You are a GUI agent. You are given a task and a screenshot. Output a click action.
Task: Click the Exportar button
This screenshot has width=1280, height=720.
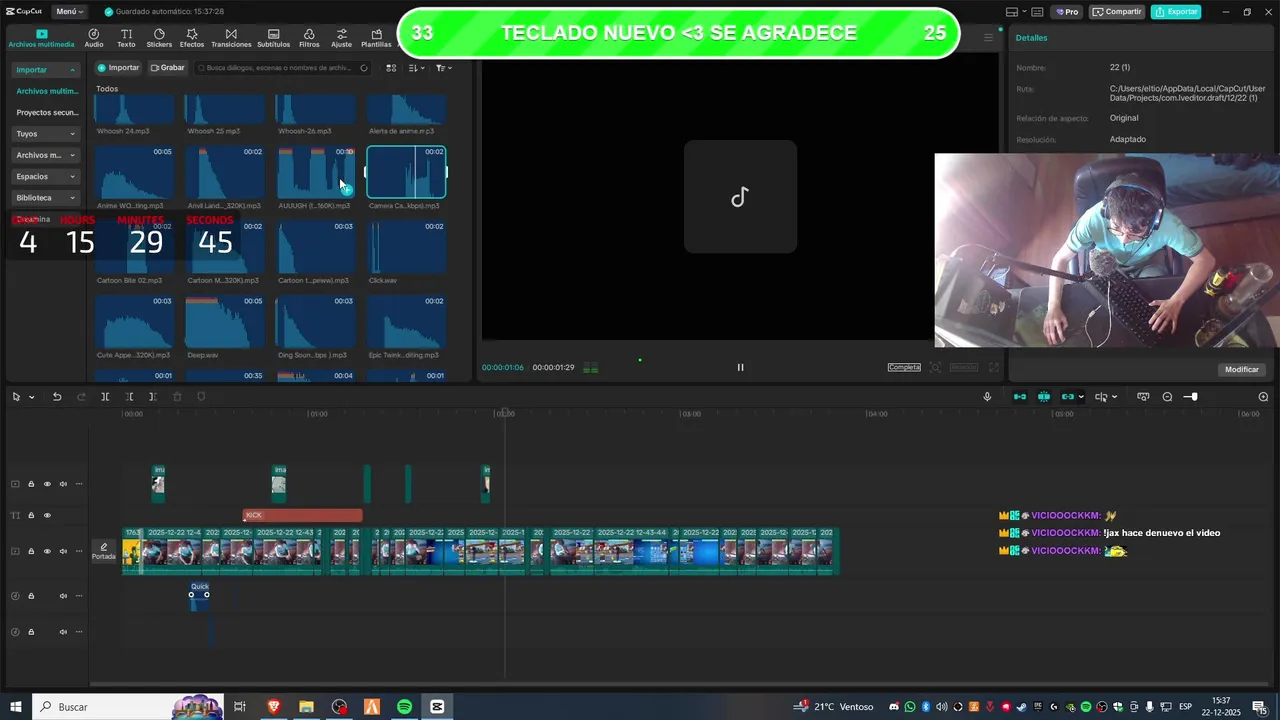pyautogui.click(x=1176, y=12)
